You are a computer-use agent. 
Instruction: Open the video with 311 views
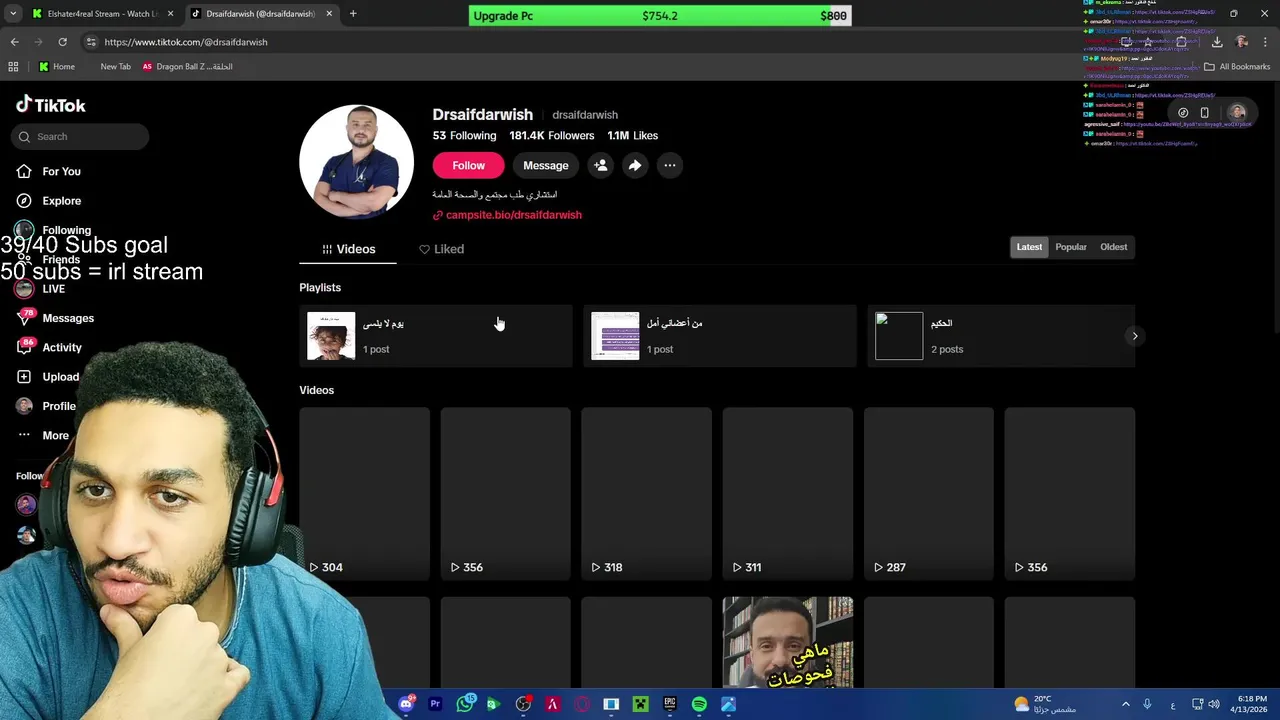[787, 494]
